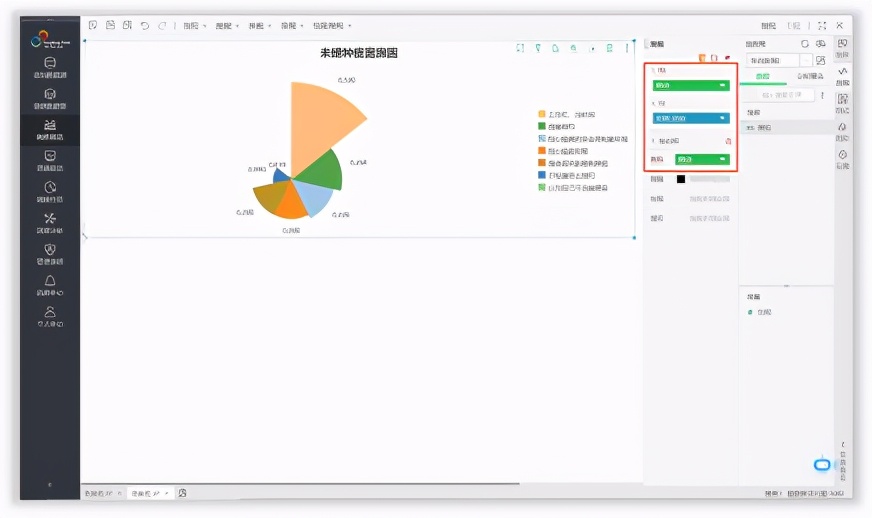Image resolution: width=872 pixels, height=518 pixels.
Task: Select the light-blue rose chart slice
Action: pos(316,198)
